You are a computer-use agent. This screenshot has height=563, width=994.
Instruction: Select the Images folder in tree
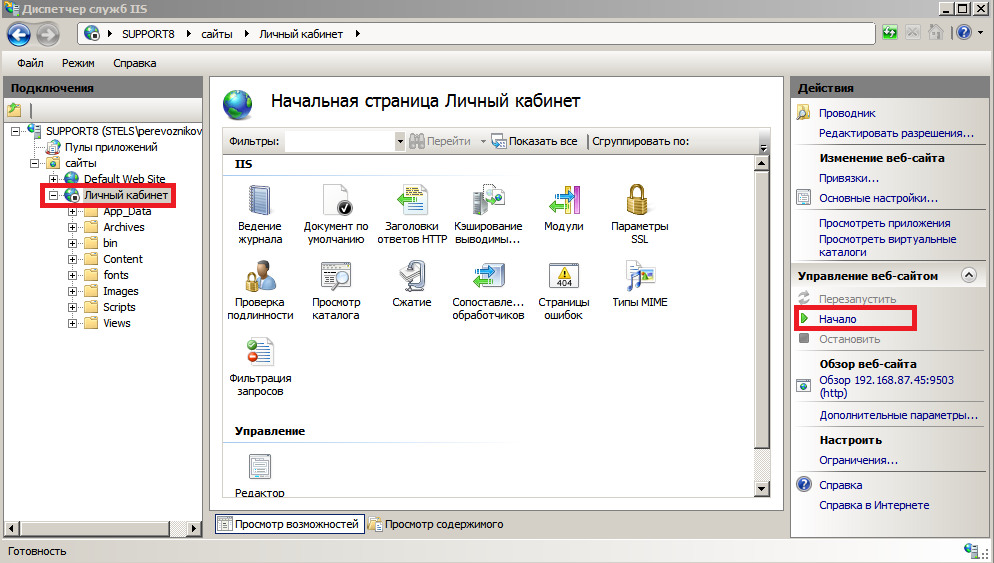pyautogui.click(x=120, y=291)
